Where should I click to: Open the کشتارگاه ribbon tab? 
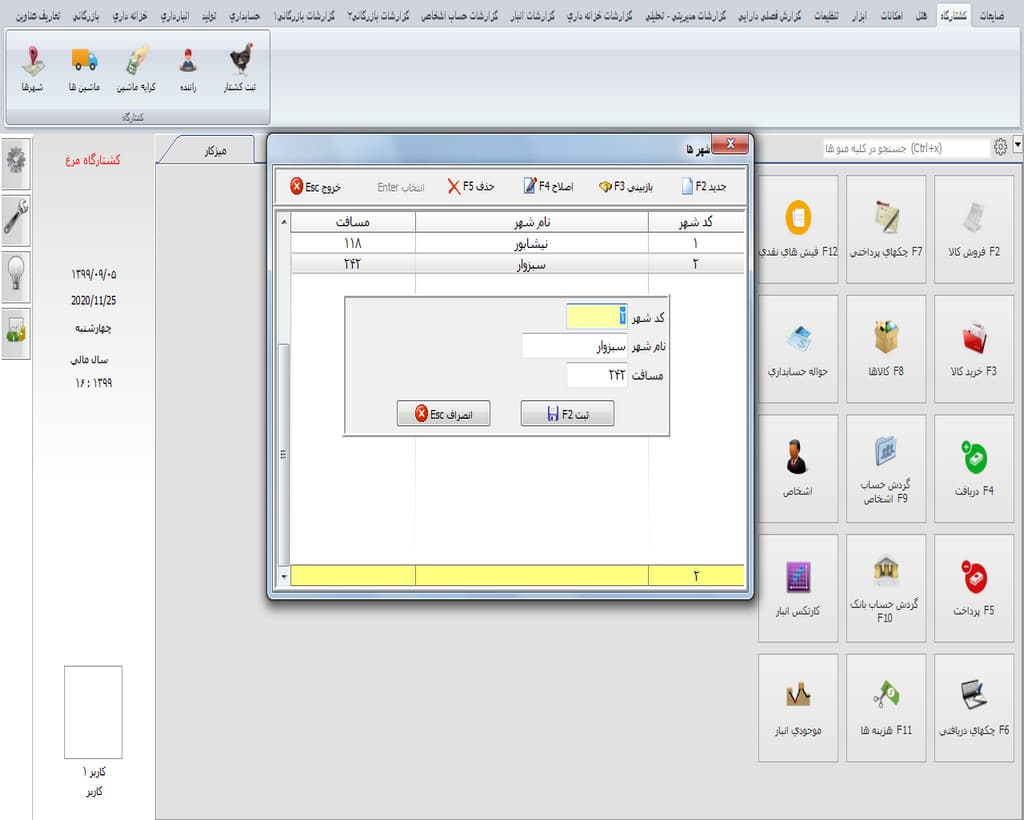point(953,16)
